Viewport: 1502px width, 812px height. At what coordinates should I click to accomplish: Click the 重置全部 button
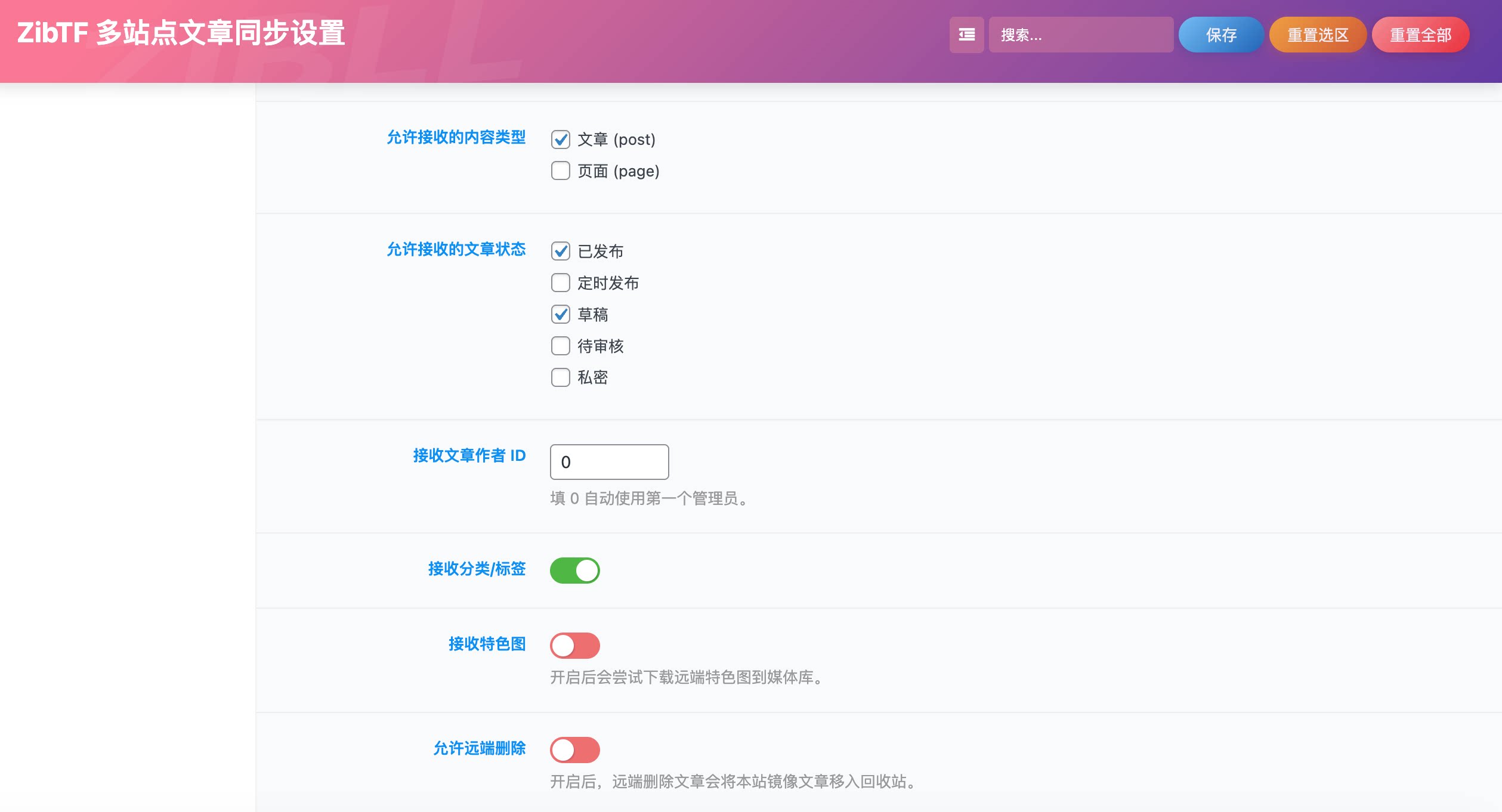point(1421,35)
